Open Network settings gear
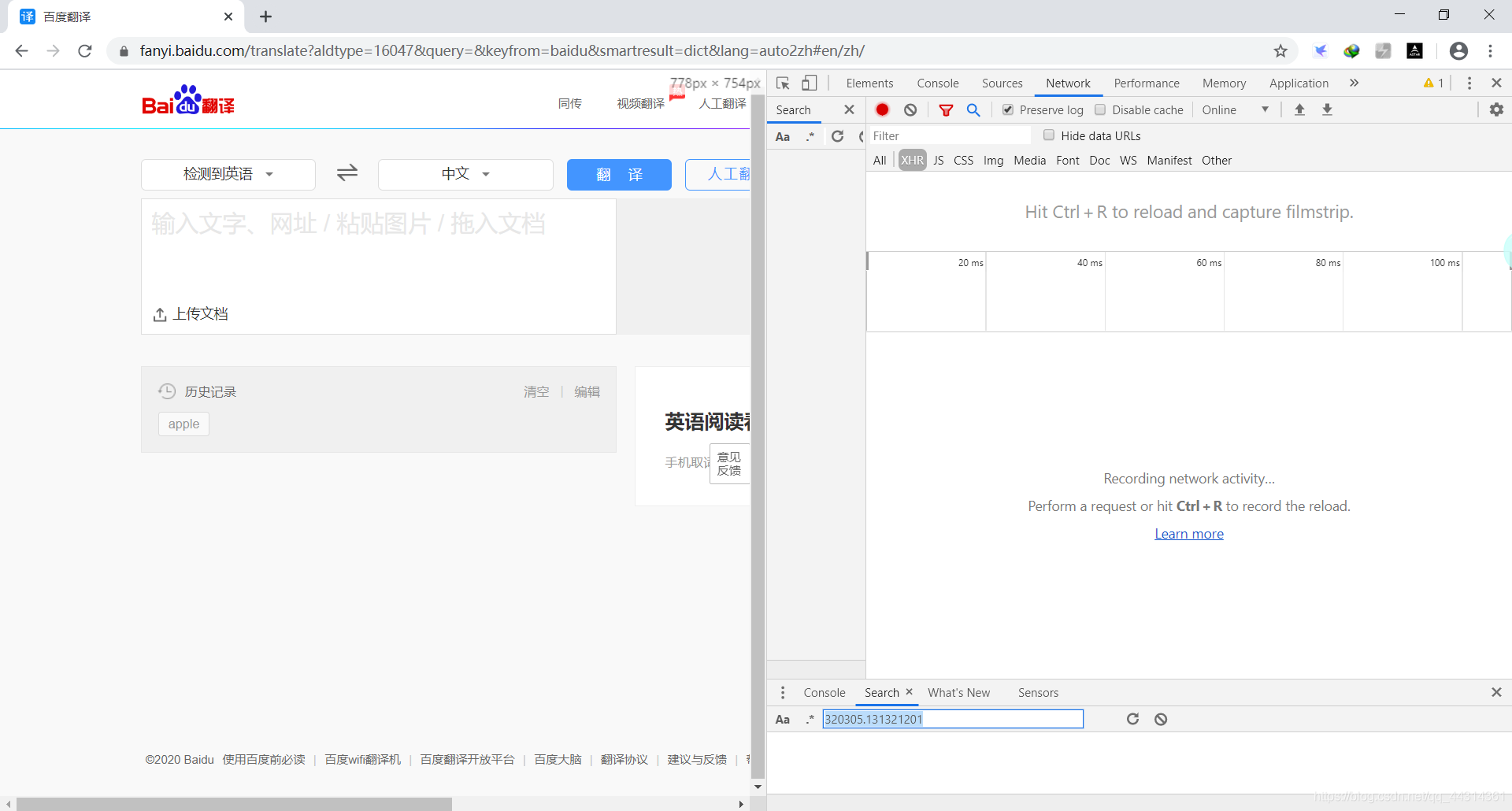The image size is (1512, 811). point(1496,110)
